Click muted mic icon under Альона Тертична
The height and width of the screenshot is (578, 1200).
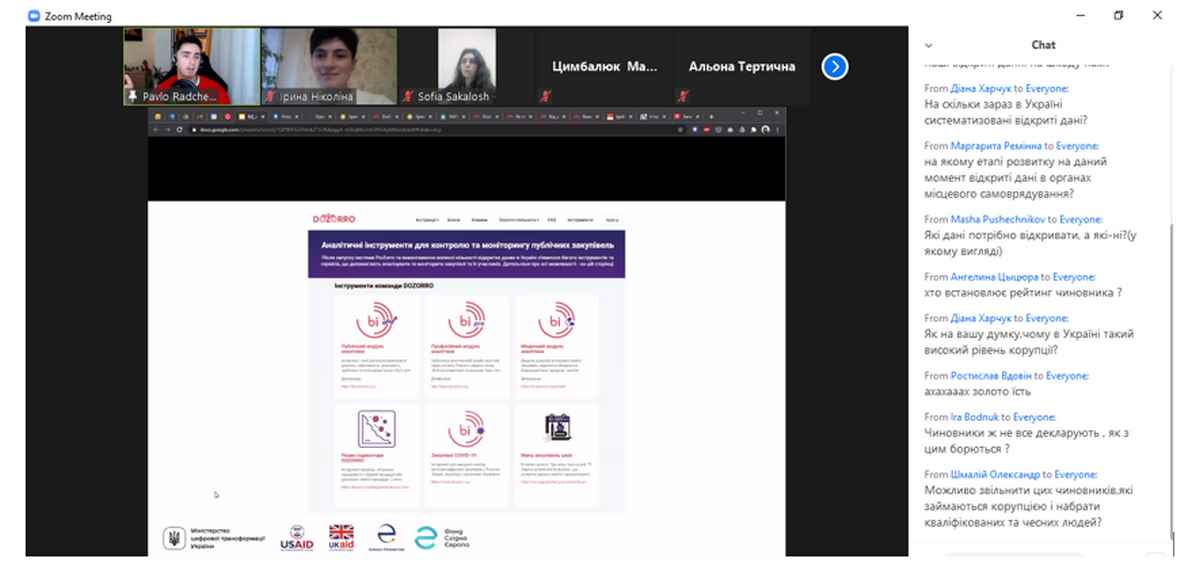point(683,97)
